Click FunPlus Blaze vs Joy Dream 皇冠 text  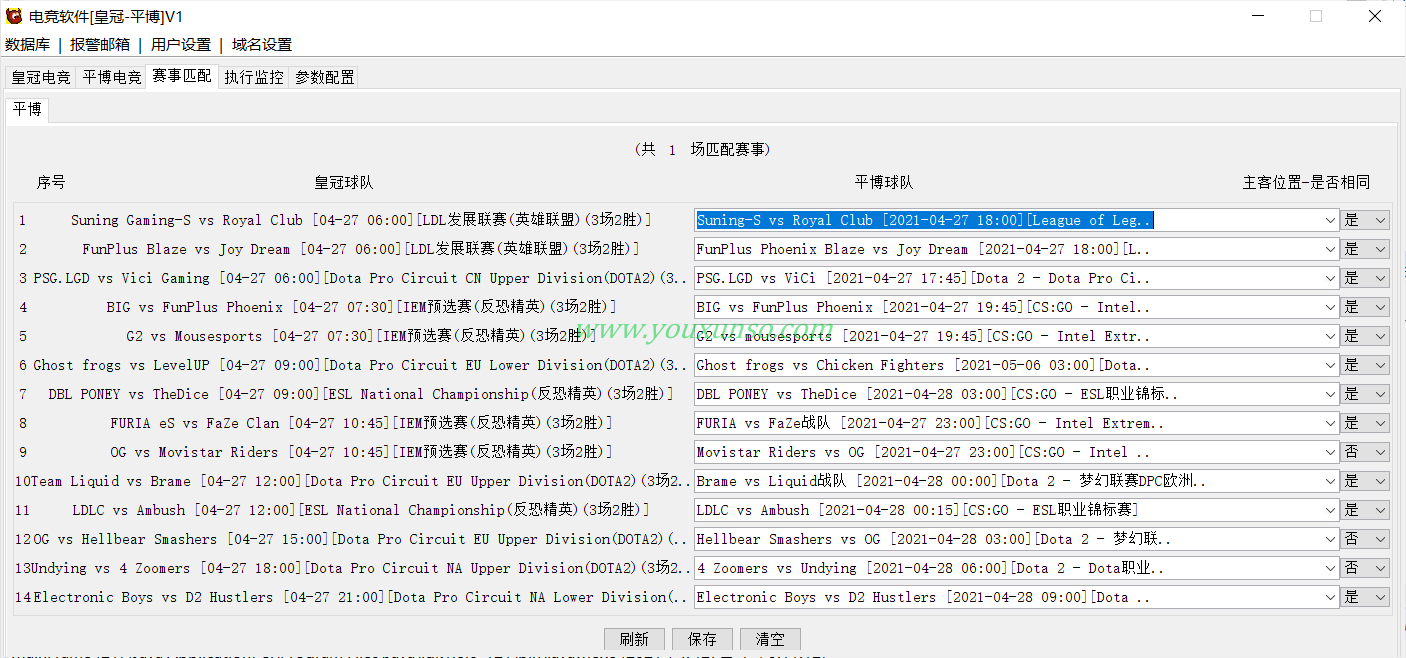click(x=361, y=249)
